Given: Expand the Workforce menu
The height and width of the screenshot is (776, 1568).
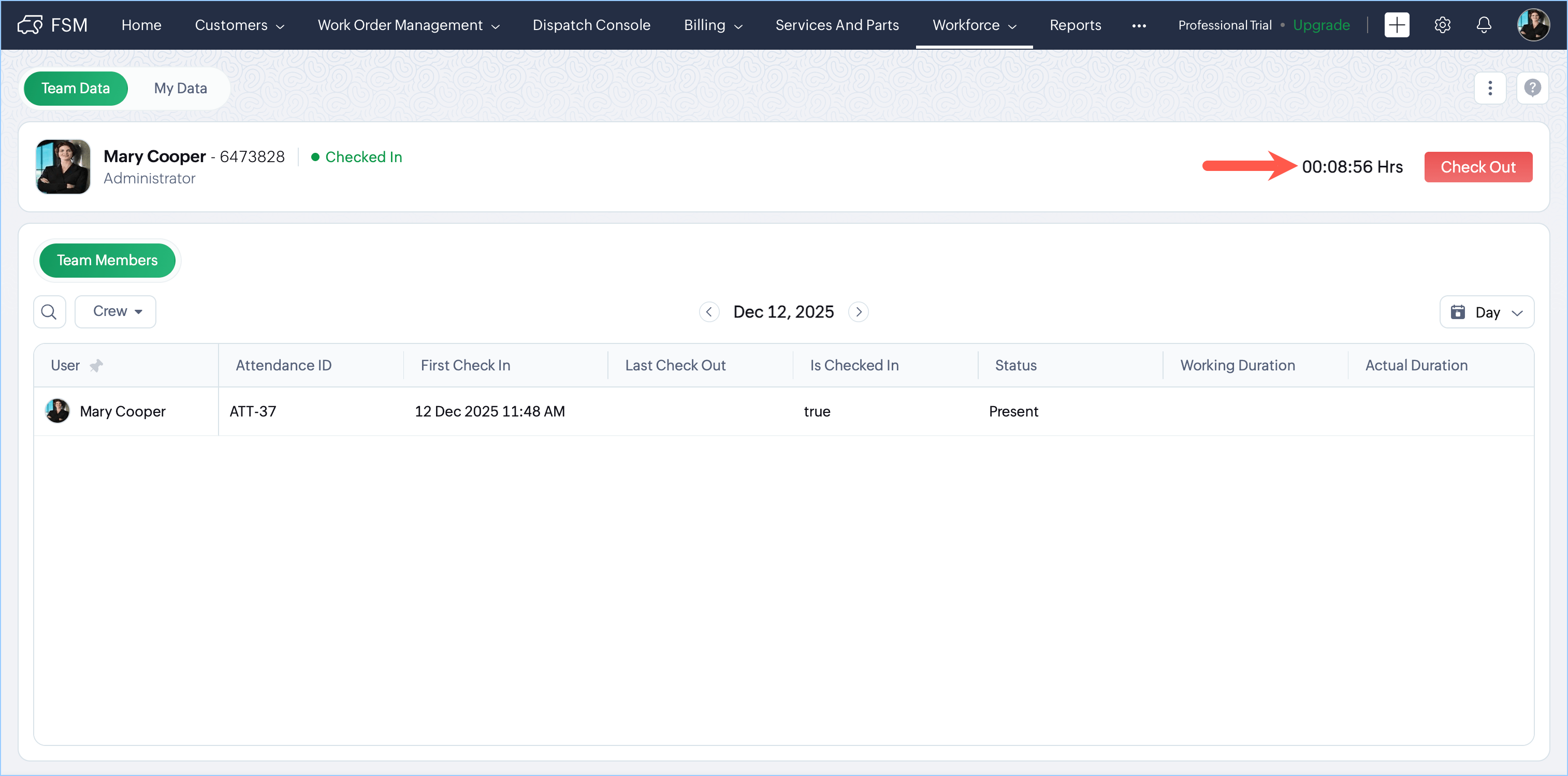Looking at the screenshot, I should click(x=974, y=25).
